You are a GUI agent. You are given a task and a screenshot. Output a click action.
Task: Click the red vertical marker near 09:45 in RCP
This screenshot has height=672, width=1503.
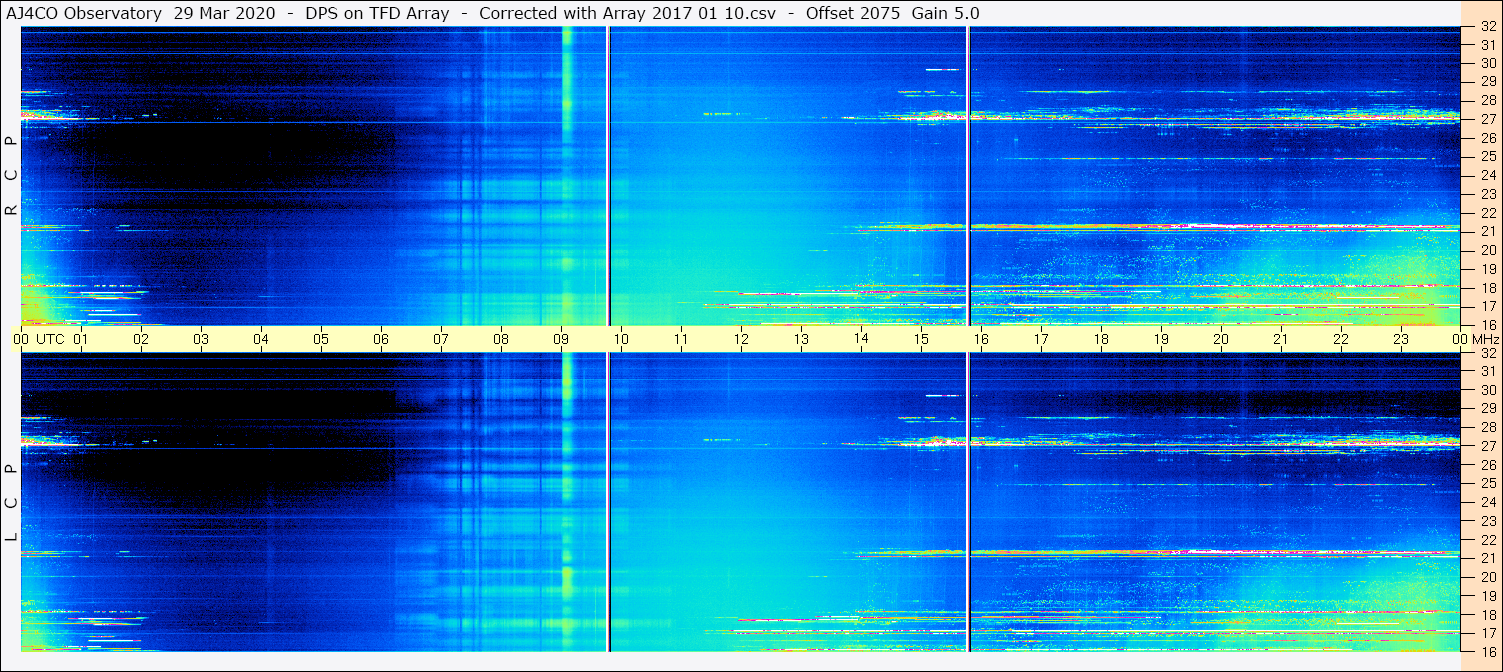point(608,176)
